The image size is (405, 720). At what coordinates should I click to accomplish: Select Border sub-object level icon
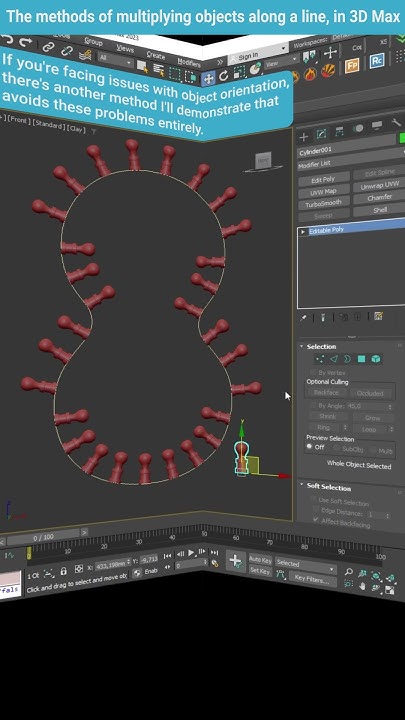tap(348, 359)
